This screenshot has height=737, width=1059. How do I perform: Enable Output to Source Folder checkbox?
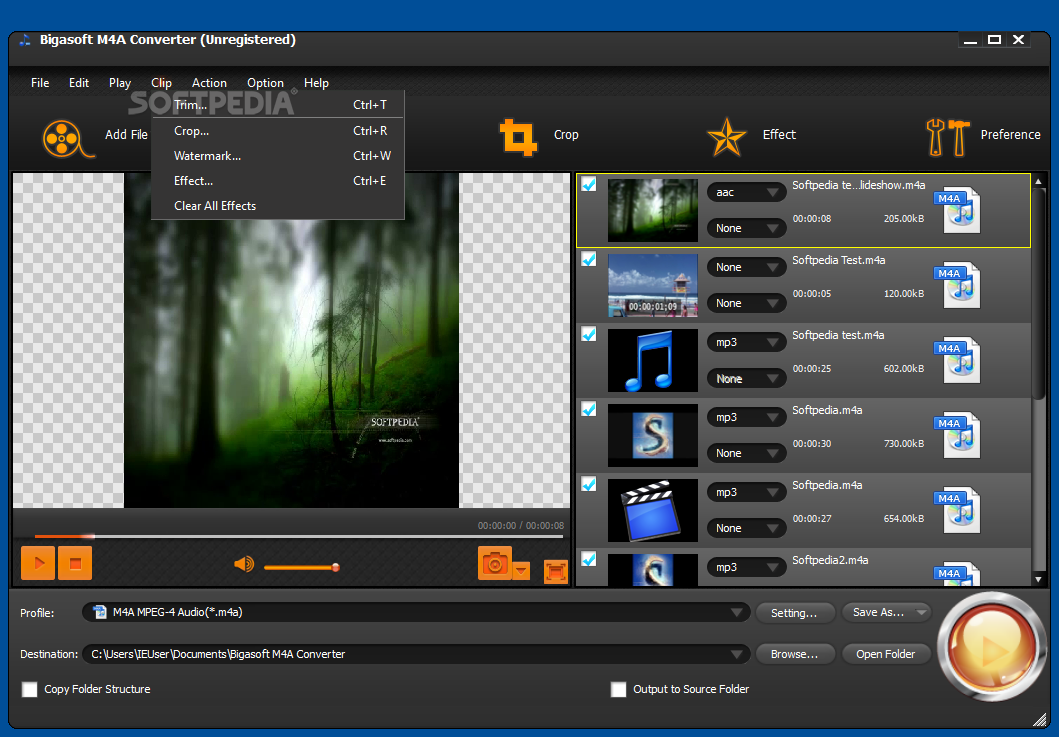click(x=618, y=689)
